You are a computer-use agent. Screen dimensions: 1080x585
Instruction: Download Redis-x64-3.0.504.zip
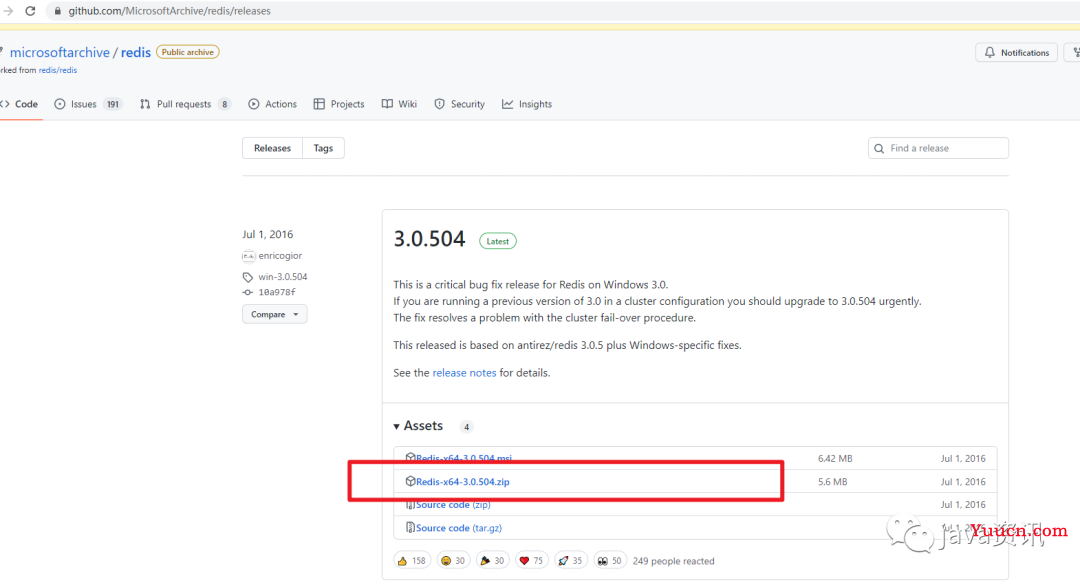click(463, 482)
